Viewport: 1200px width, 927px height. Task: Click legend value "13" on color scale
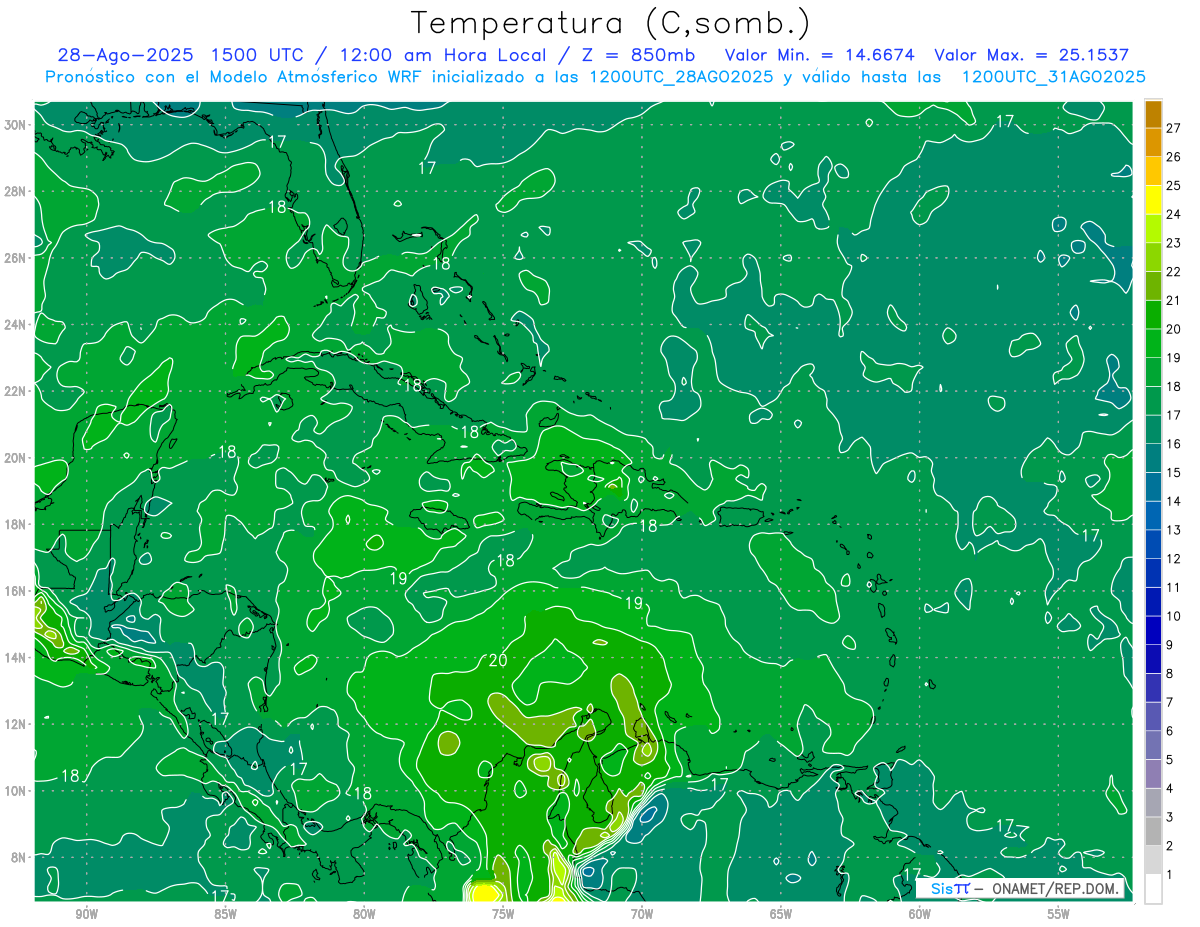click(x=1173, y=530)
